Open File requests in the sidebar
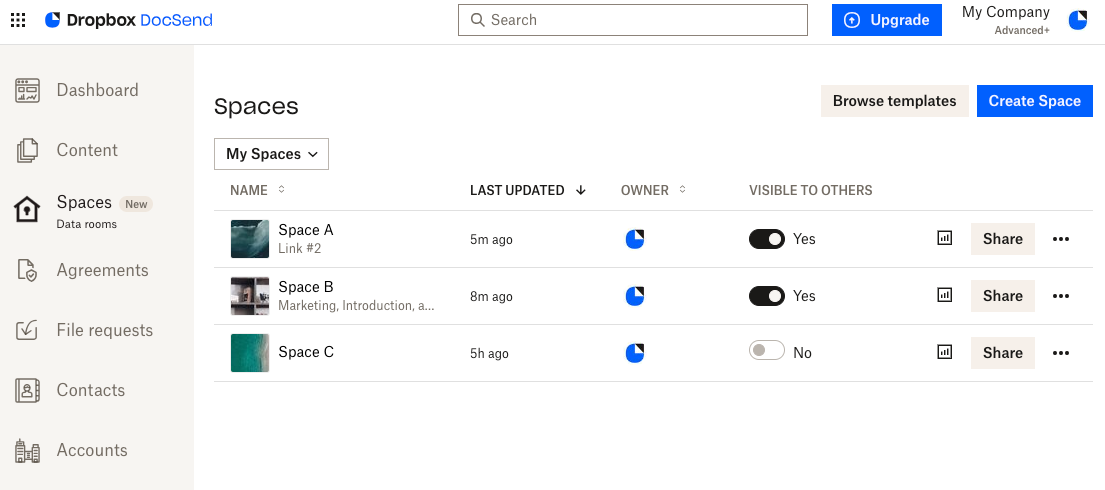Screen dimensions: 1105x490 point(104,330)
